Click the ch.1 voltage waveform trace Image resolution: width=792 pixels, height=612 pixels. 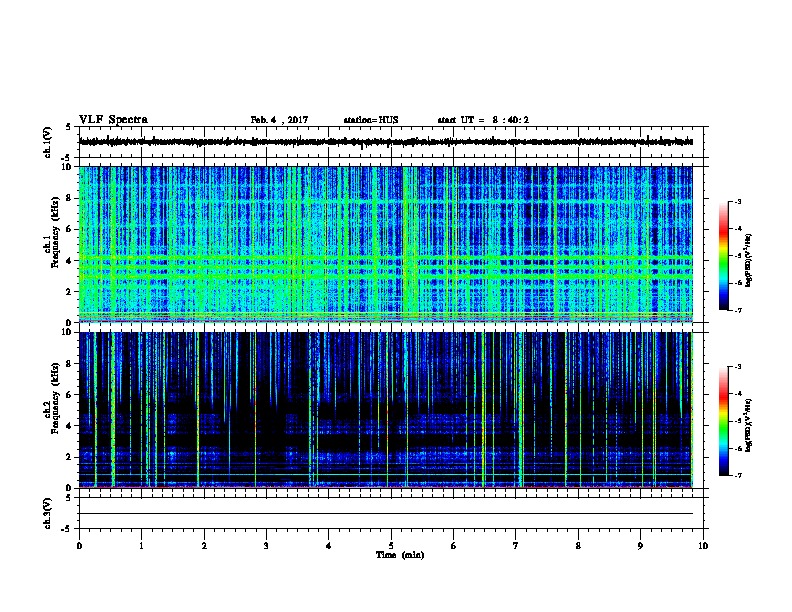pyautogui.click(x=386, y=142)
